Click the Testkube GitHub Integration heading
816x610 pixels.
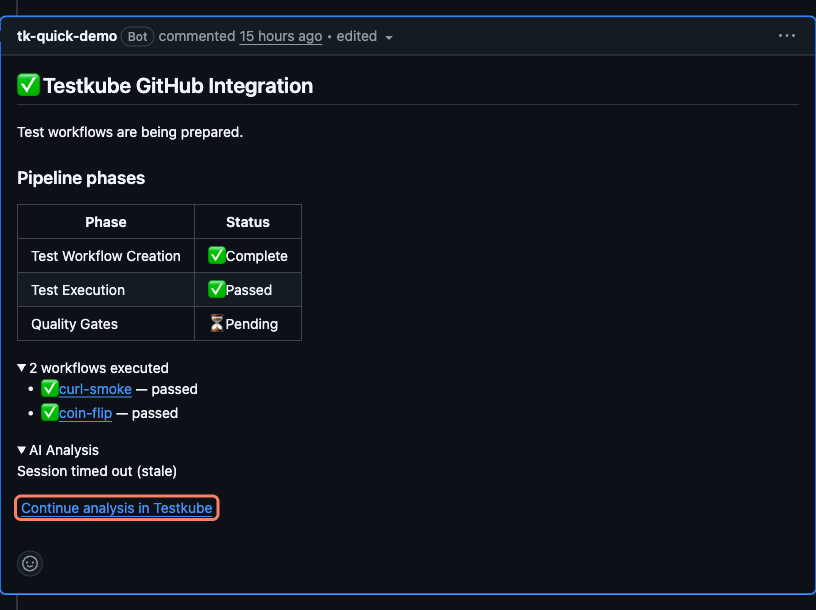click(178, 86)
